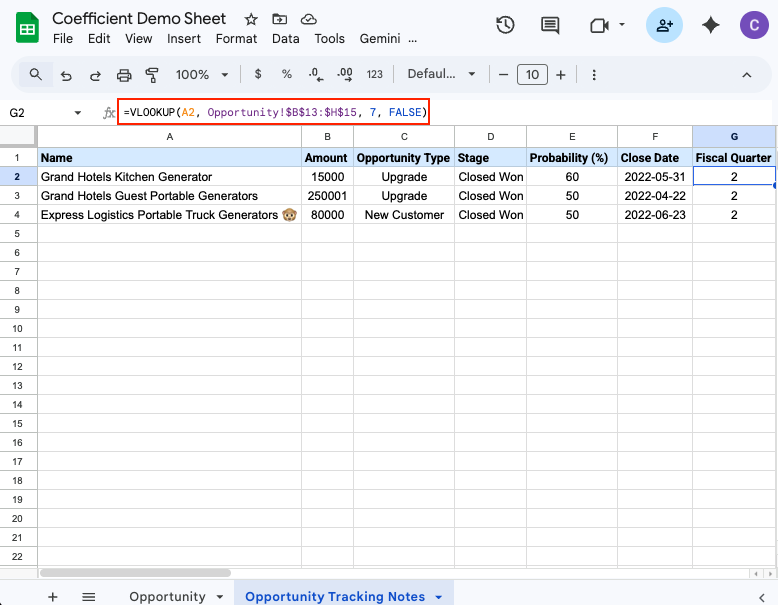The image size is (778, 605).
Task: Open Opportunity tab options arrow
Action: coord(219,597)
